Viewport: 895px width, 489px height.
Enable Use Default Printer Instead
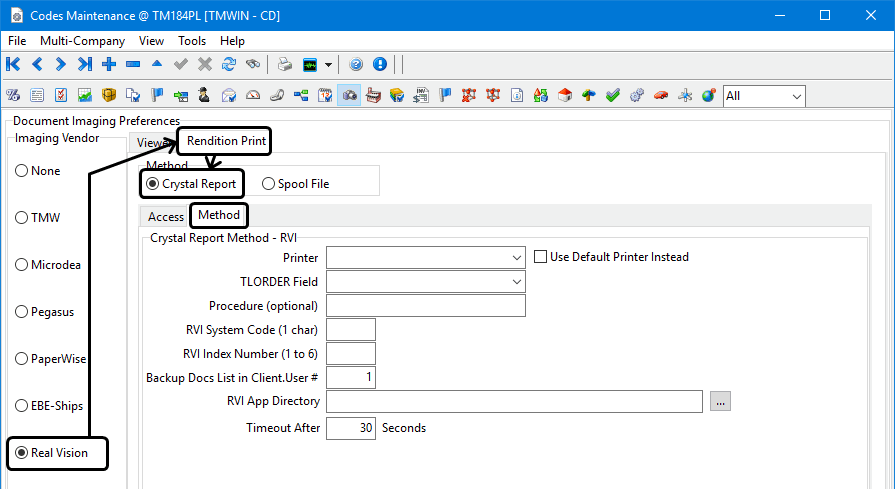click(x=541, y=257)
